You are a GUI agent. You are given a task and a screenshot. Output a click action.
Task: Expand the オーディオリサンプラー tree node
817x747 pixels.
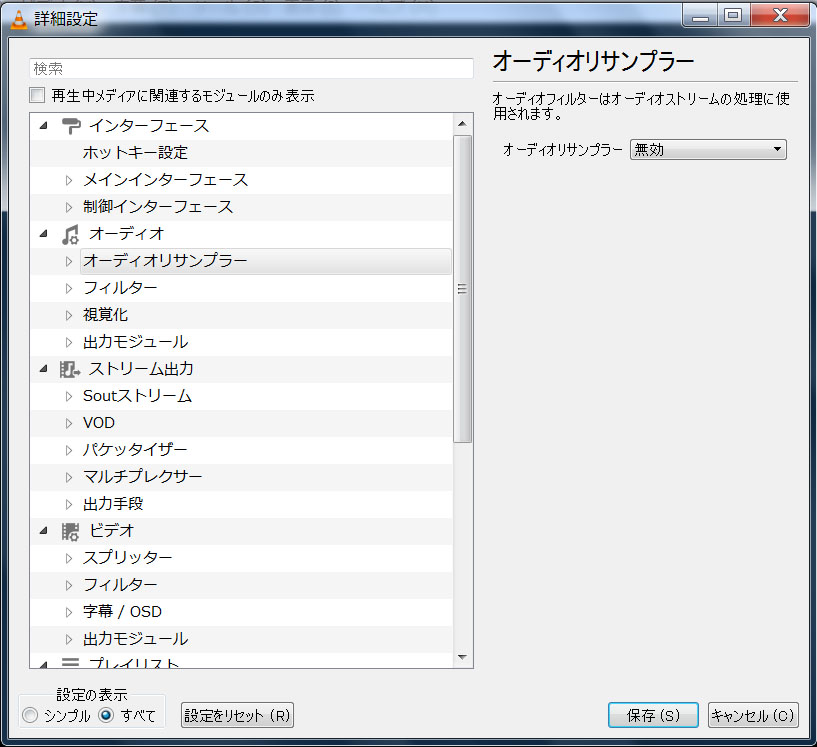69,261
